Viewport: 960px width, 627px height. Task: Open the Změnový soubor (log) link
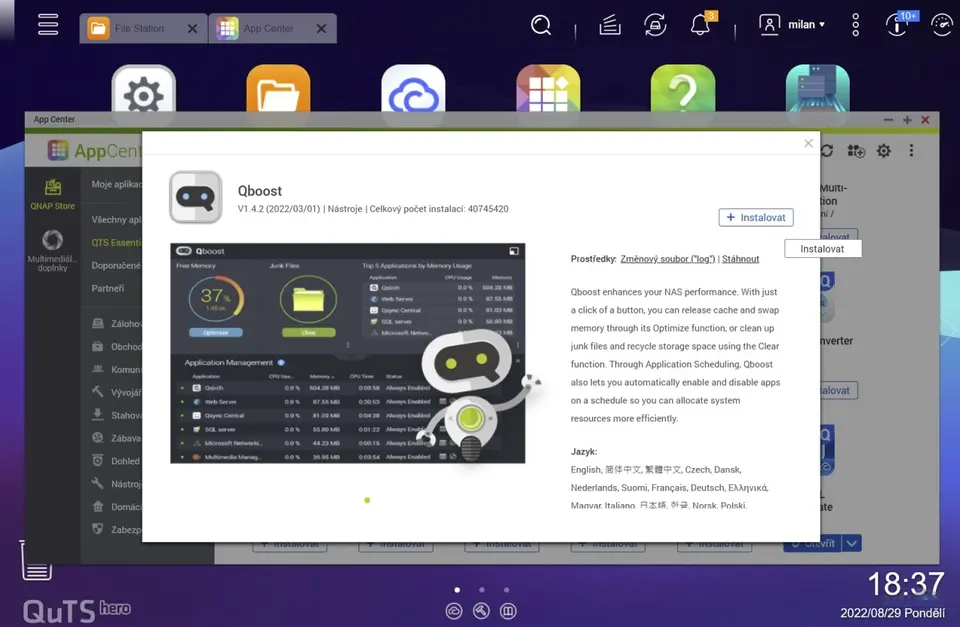pyautogui.click(x=667, y=259)
